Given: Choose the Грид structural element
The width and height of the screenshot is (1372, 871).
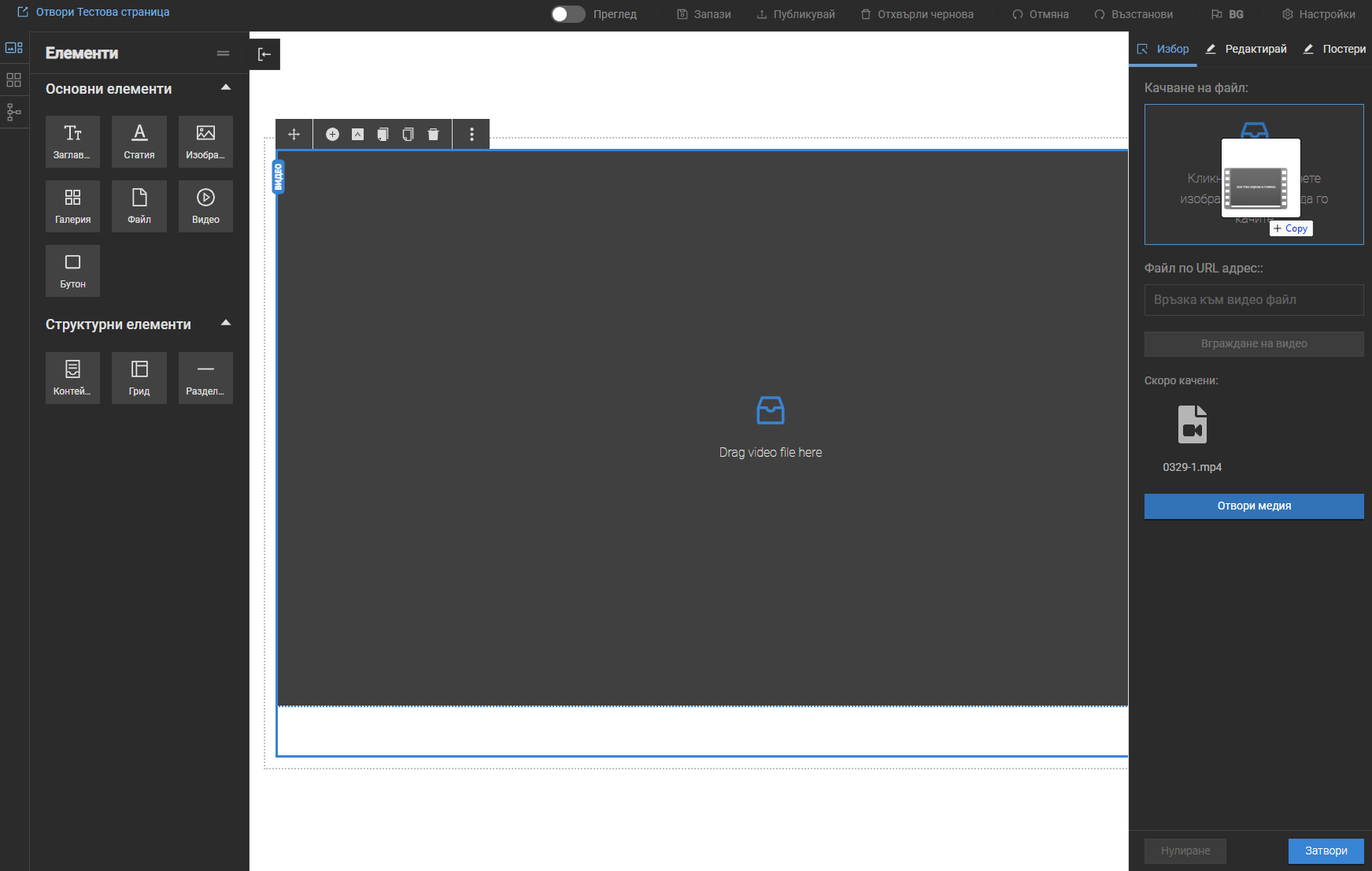Looking at the screenshot, I should pos(139,377).
